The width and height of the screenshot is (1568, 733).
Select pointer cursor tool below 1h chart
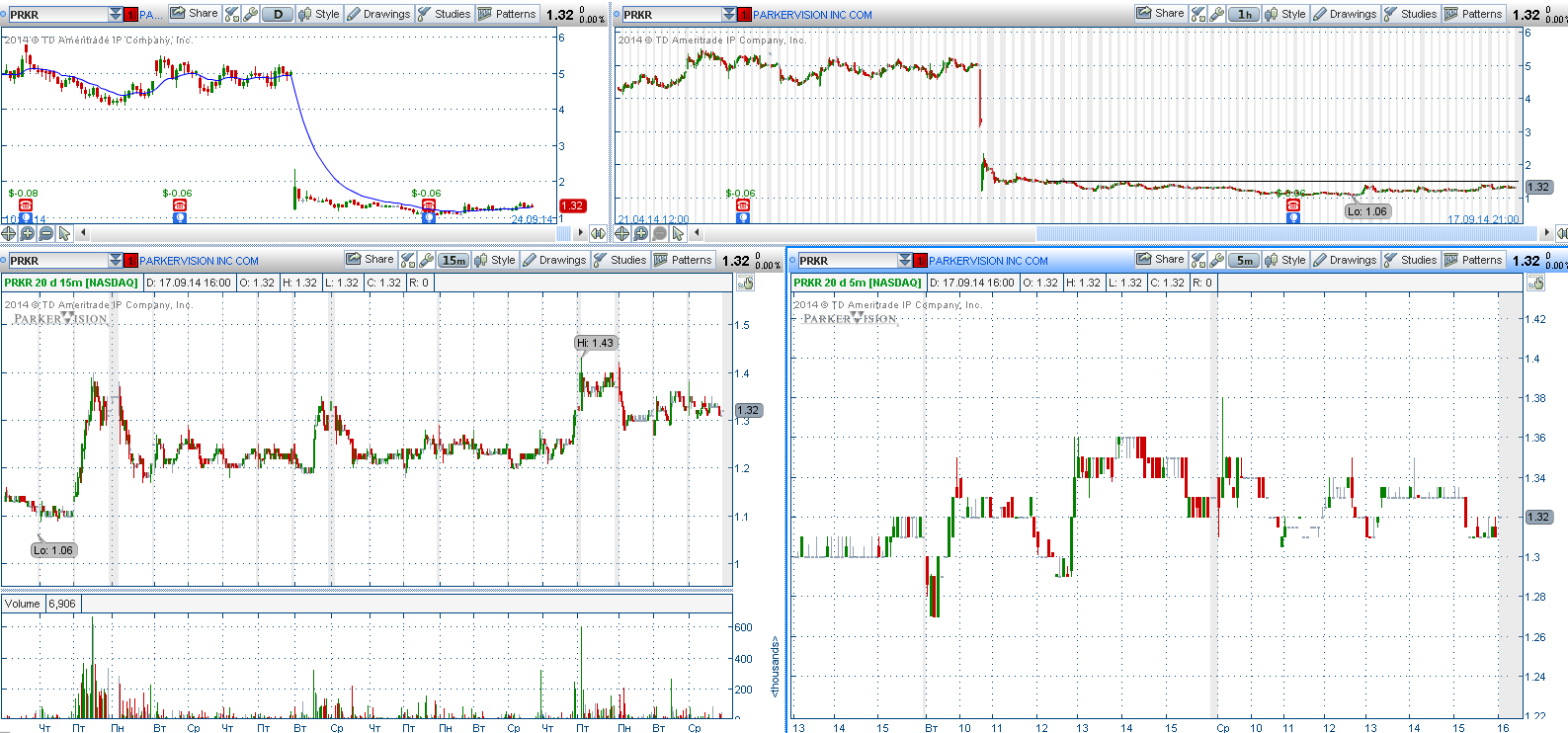point(679,233)
